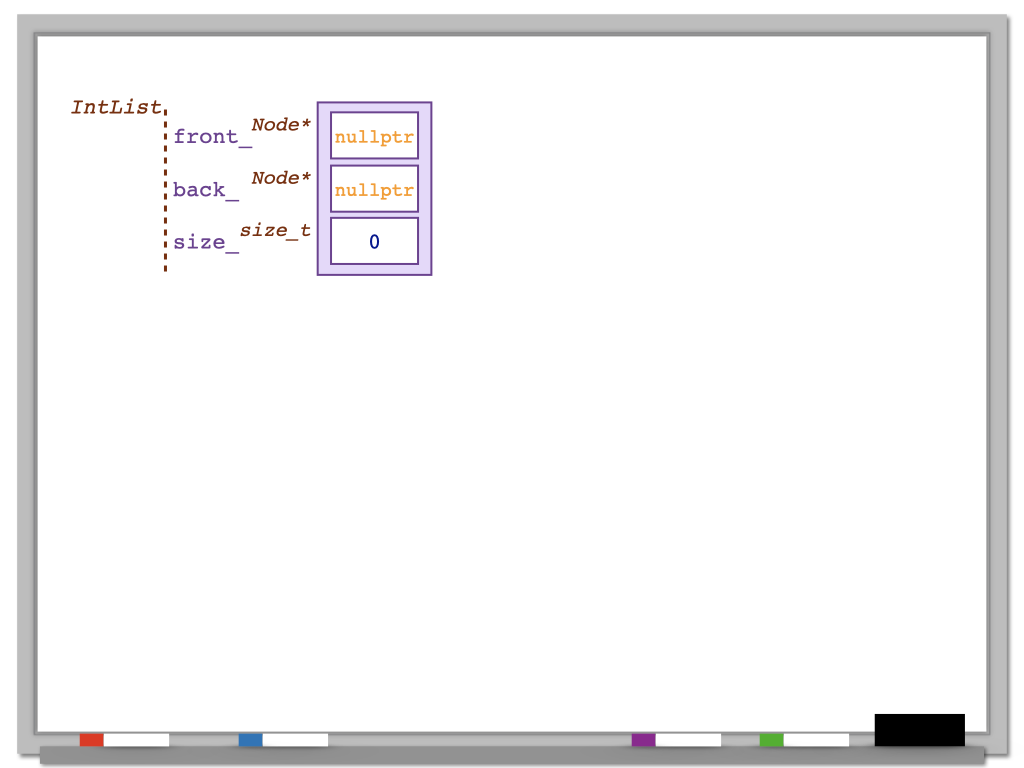Click the Node* type label above back_
The height and width of the screenshot is (768, 1024).
click(x=281, y=178)
